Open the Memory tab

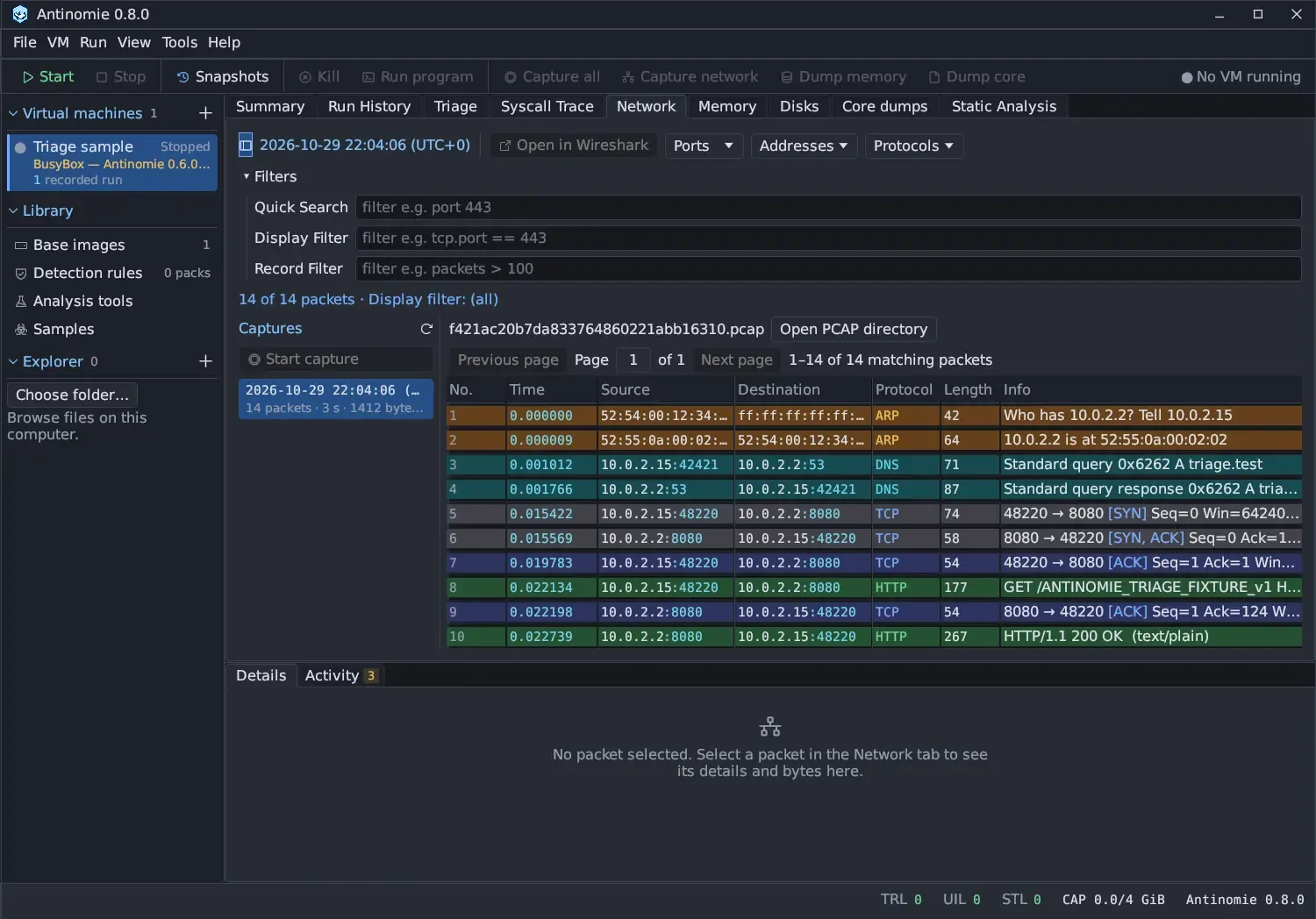coord(727,106)
